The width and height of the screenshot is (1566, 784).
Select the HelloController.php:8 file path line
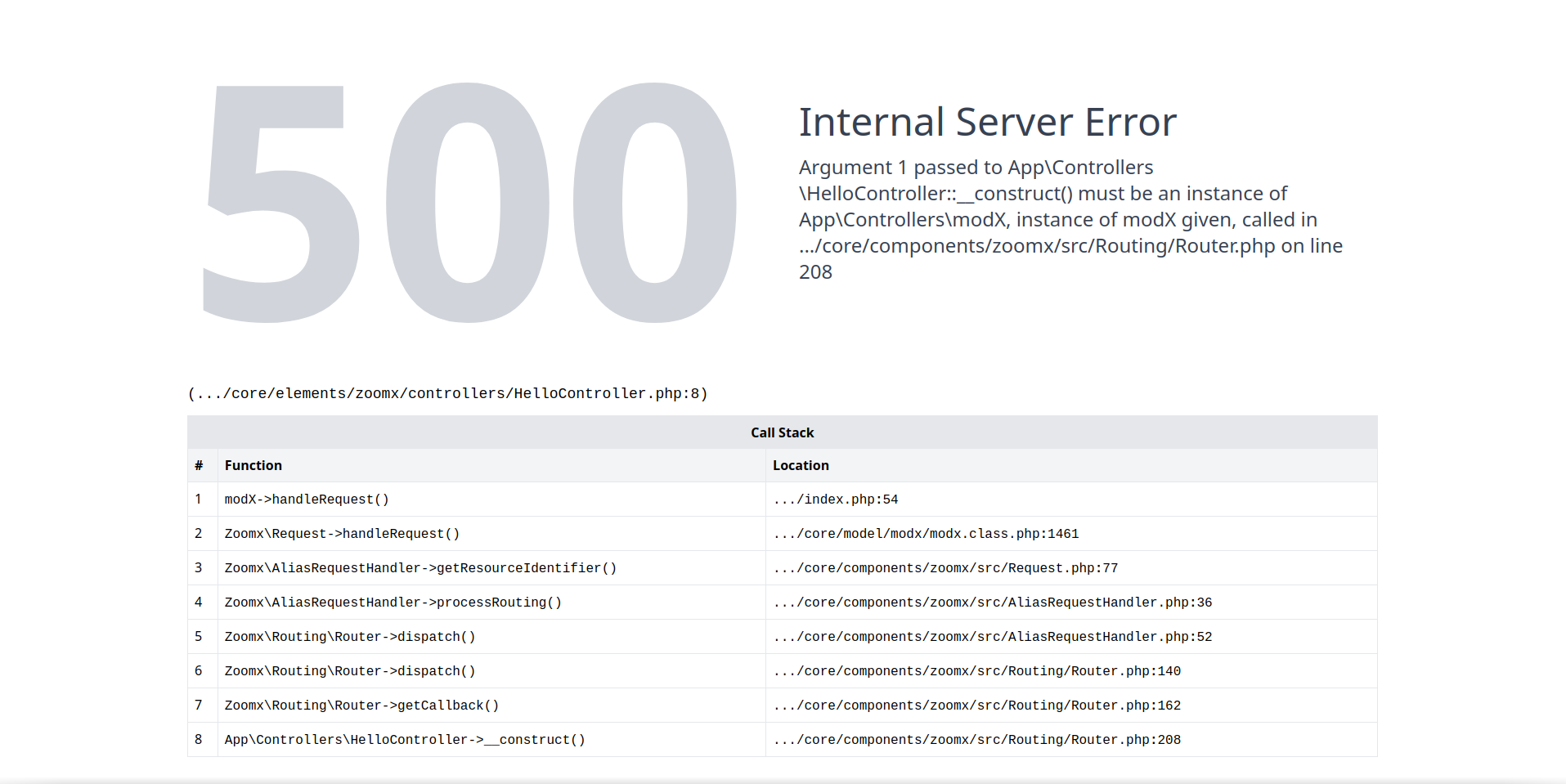pyautogui.click(x=447, y=393)
